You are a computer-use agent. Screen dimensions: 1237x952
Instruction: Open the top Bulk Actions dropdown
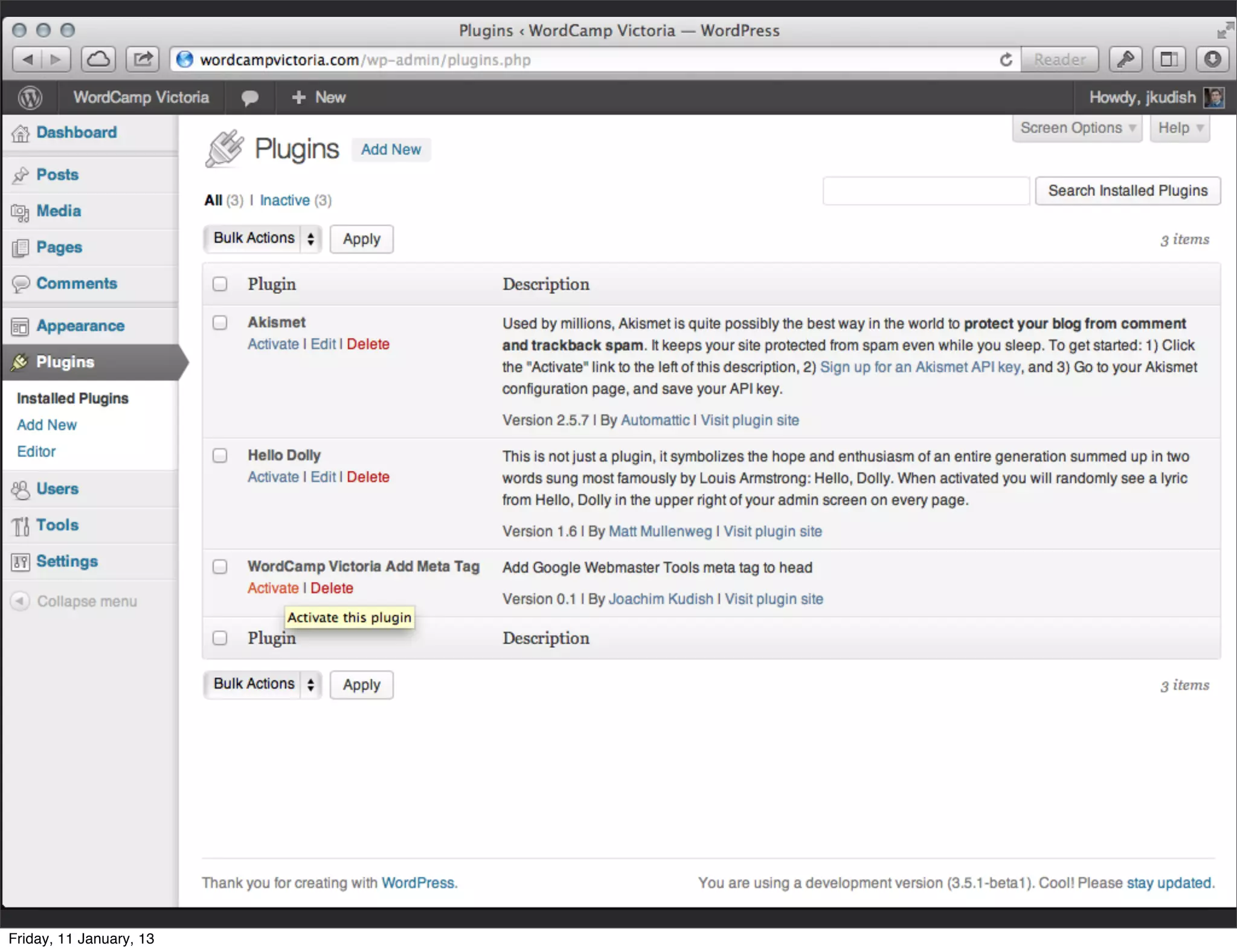coord(262,239)
